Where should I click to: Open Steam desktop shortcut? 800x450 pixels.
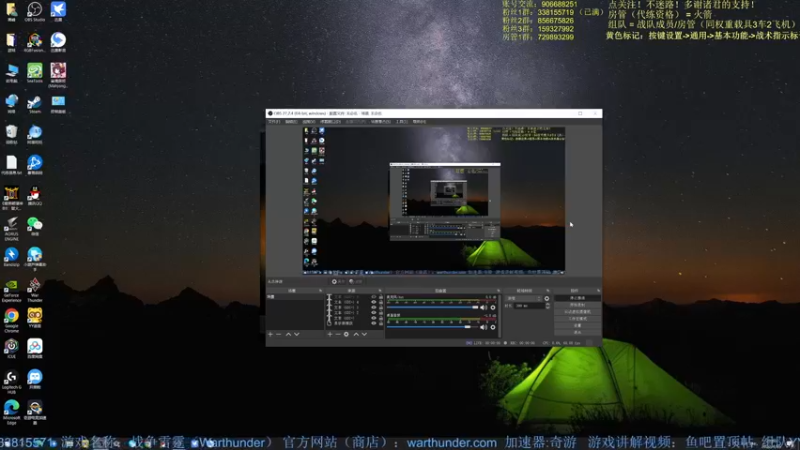[x=35, y=105]
